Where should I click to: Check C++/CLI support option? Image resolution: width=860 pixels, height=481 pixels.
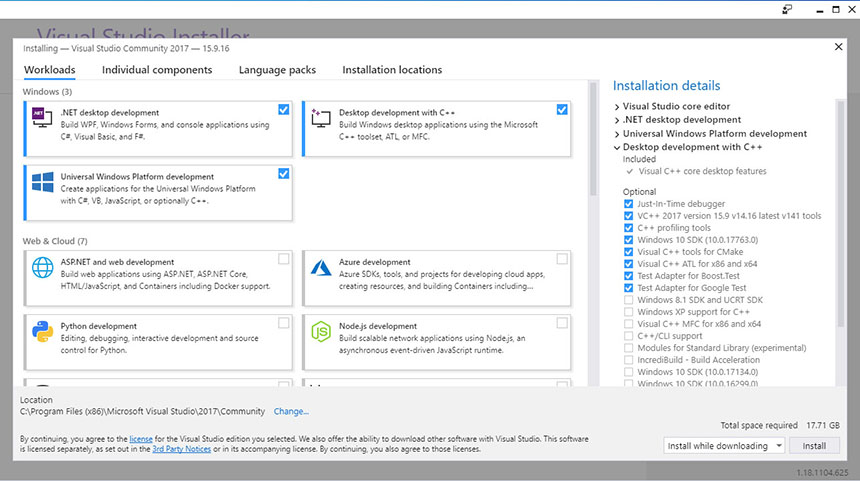[629, 336]
